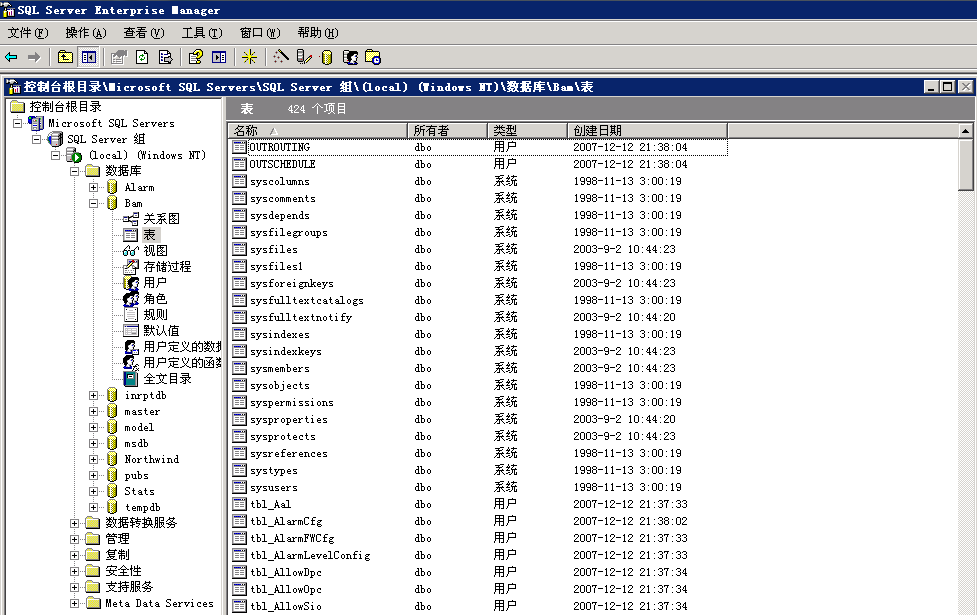Expand the master database node
The image size is (977, 615).
tap(93, 411)
